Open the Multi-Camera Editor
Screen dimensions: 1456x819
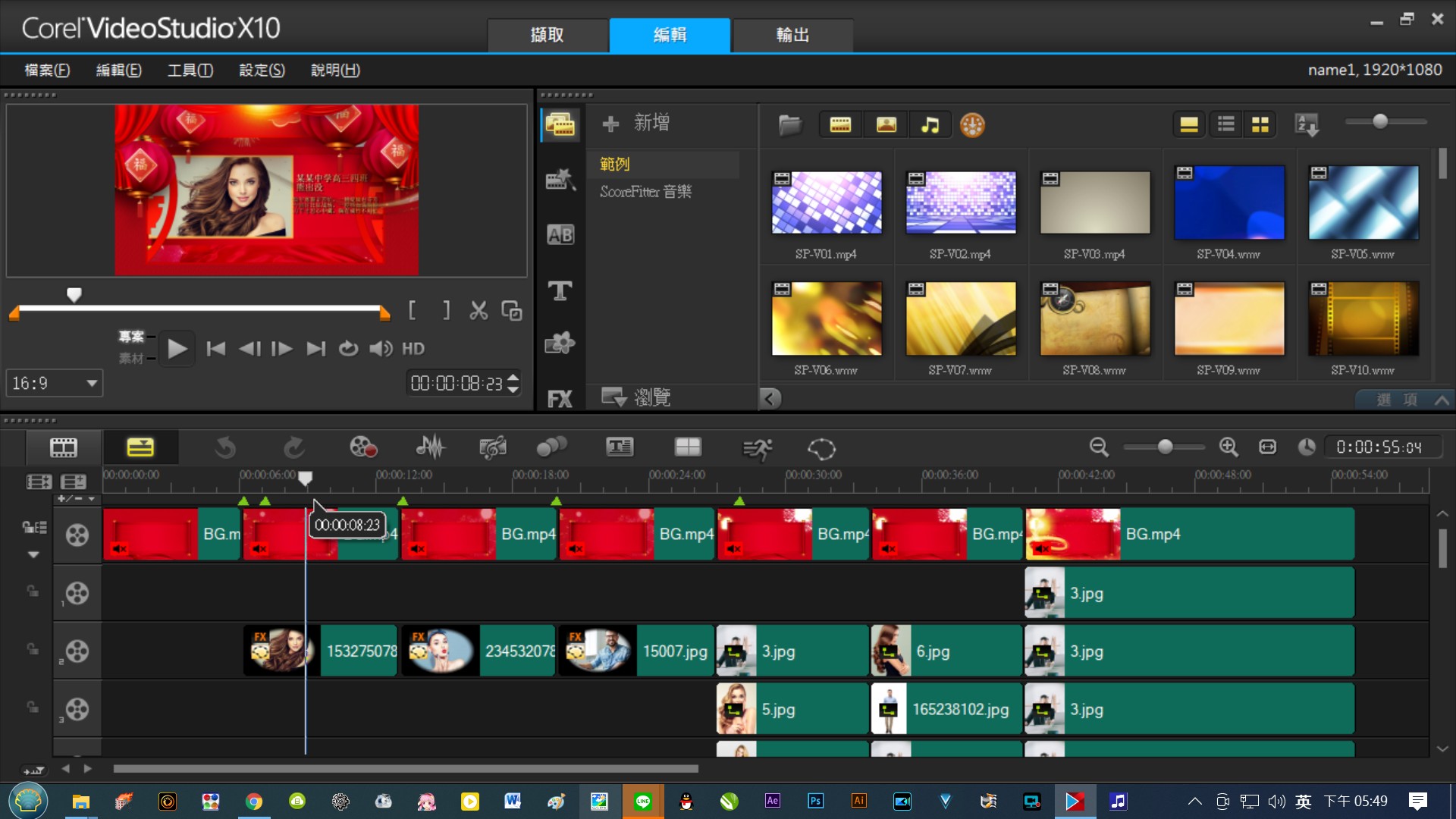point(688,447)
